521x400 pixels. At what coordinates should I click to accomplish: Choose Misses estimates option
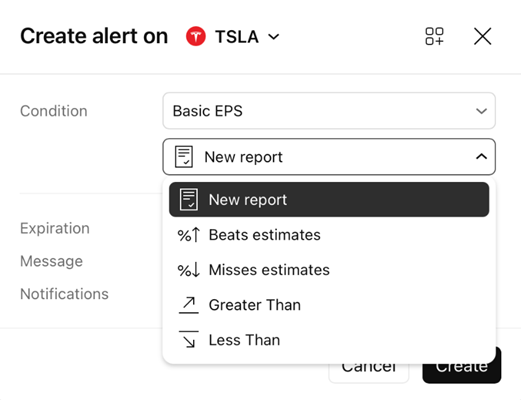(329, 270)
